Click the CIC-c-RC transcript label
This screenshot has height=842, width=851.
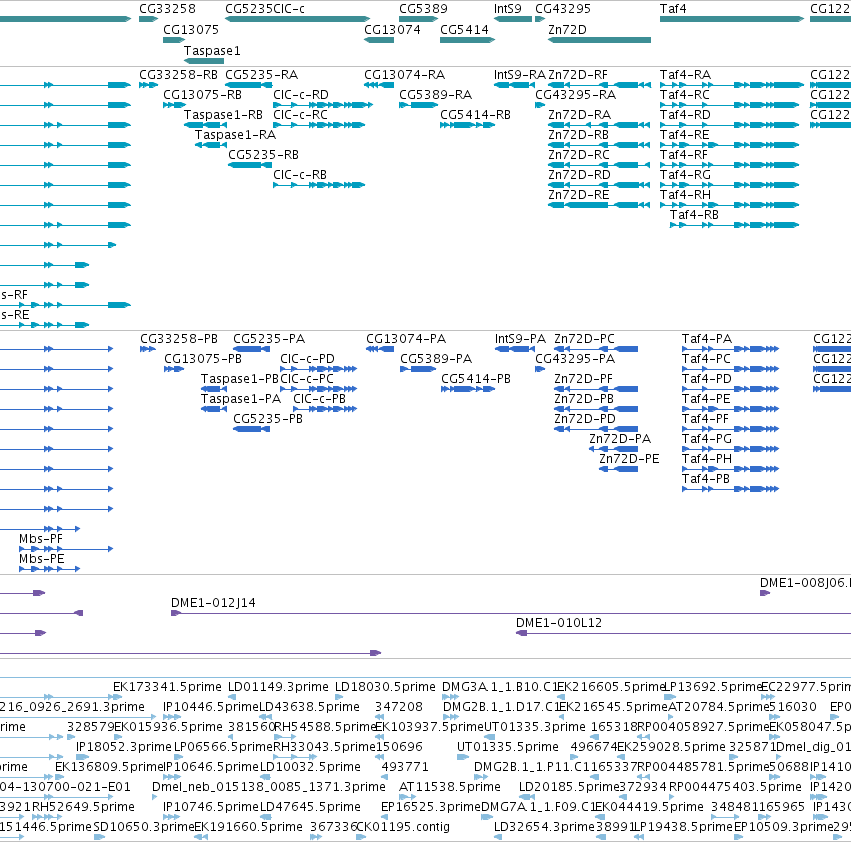click(x=300, y=115)
